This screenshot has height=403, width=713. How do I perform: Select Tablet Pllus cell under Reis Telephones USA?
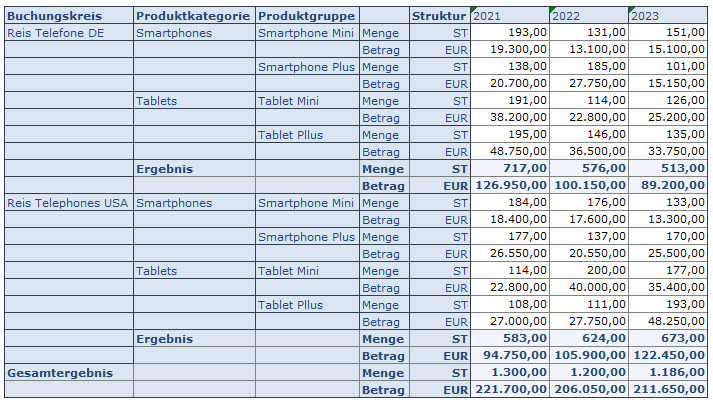[x=307, y=305]
